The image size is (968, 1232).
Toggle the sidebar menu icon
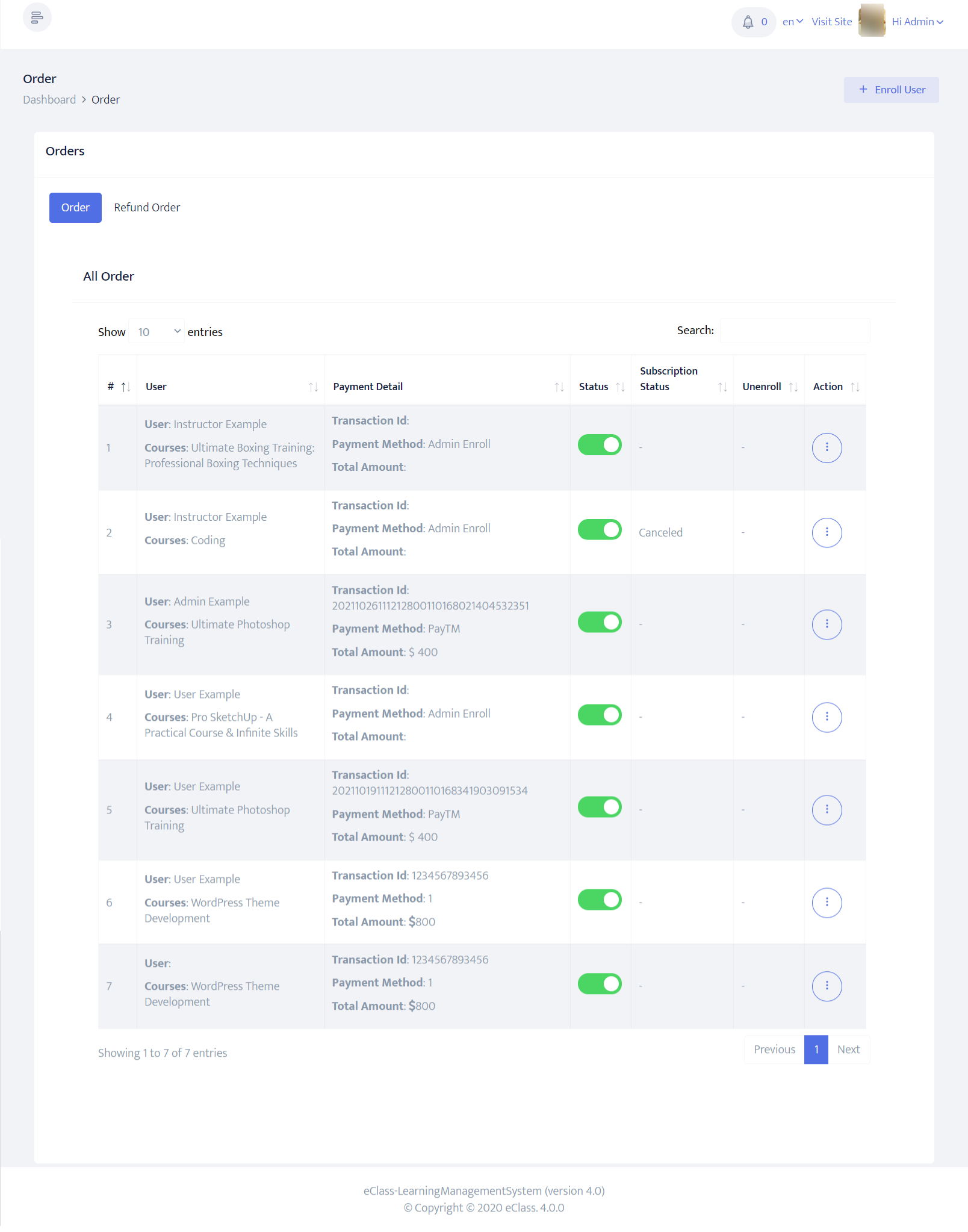(x=37, y=17)
